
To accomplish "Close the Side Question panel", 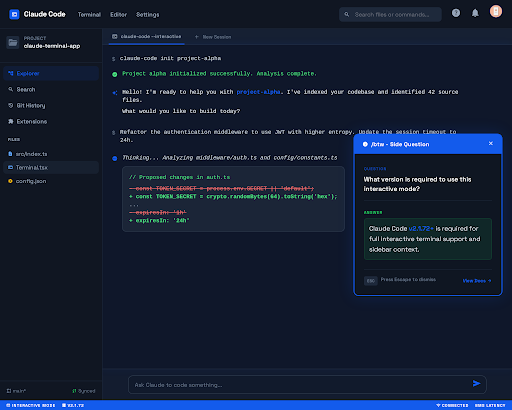I will pyautogui.click(x=491, y=143).
